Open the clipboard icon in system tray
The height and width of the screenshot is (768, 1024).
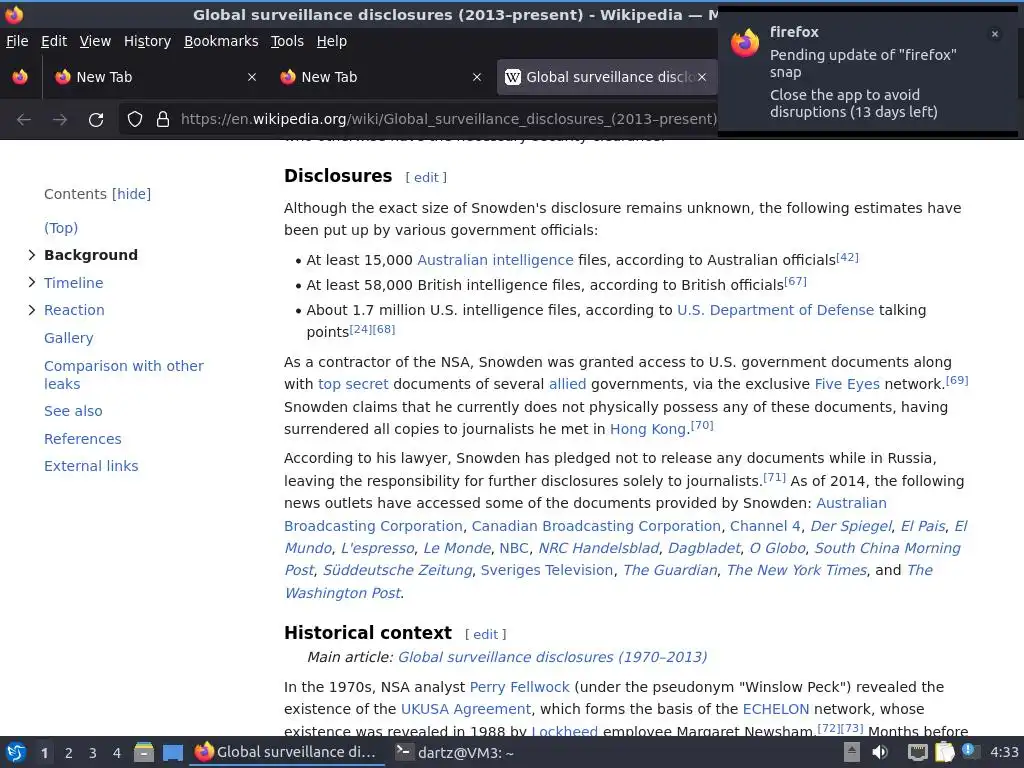(944, 752)
